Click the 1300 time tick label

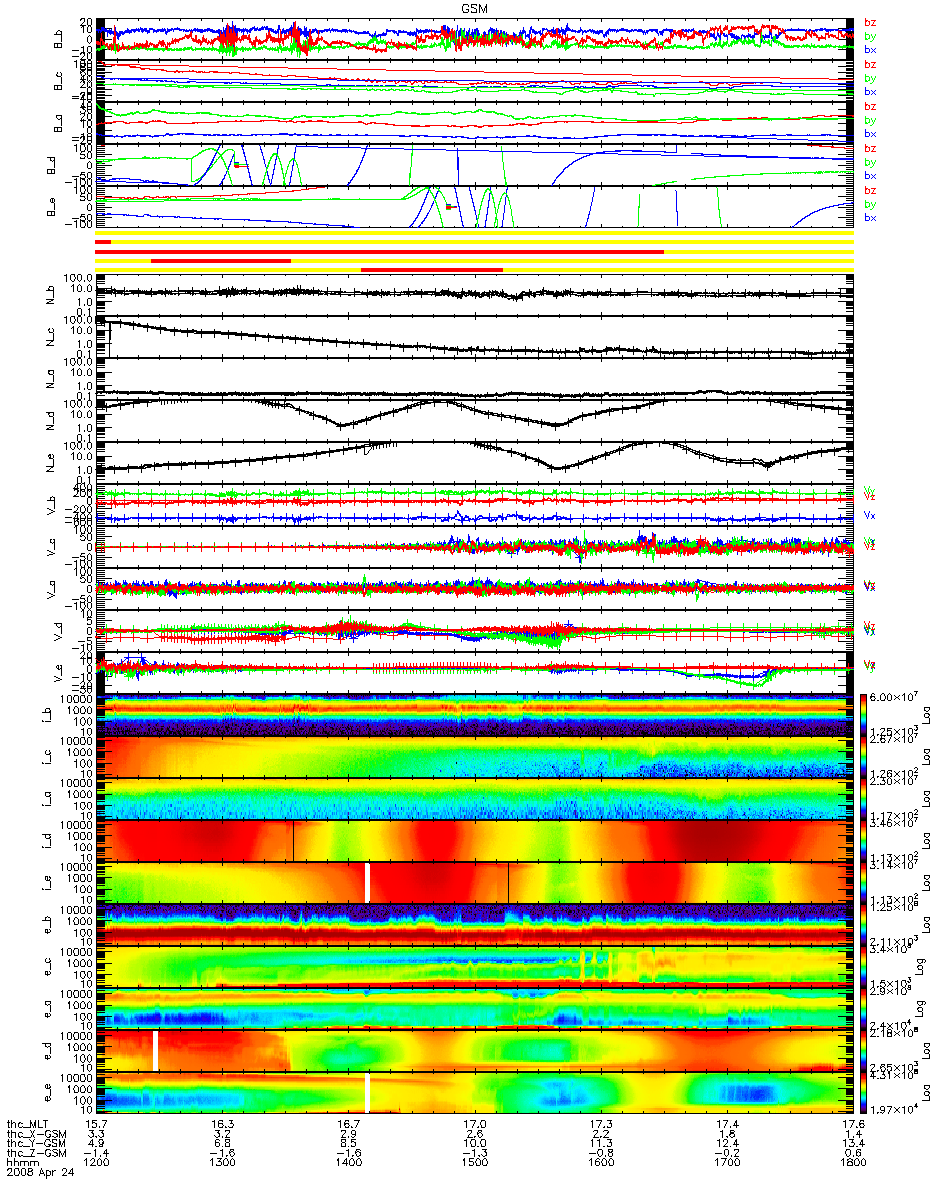click(222, 1164)
